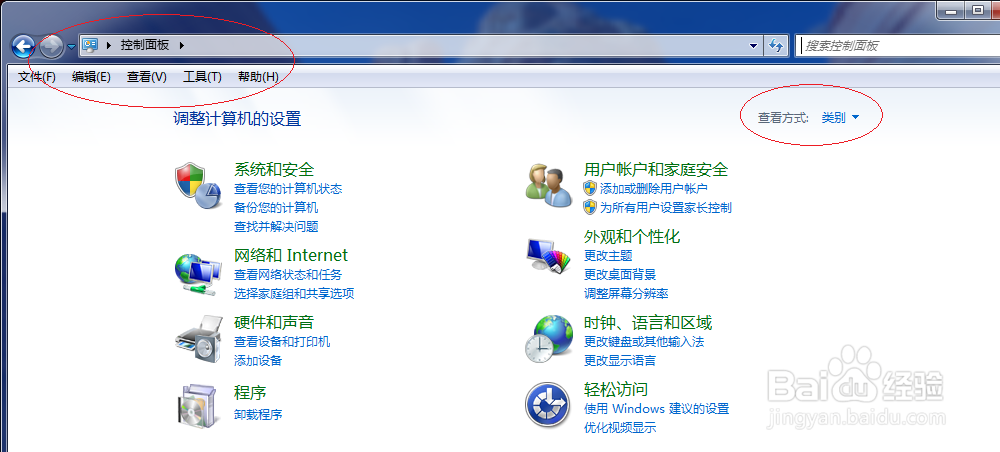Image resolution: width=1000 pixels, height=452 pixels.
Task: Click the Forward navigation arrow button
Action: [x=51, y=46]
